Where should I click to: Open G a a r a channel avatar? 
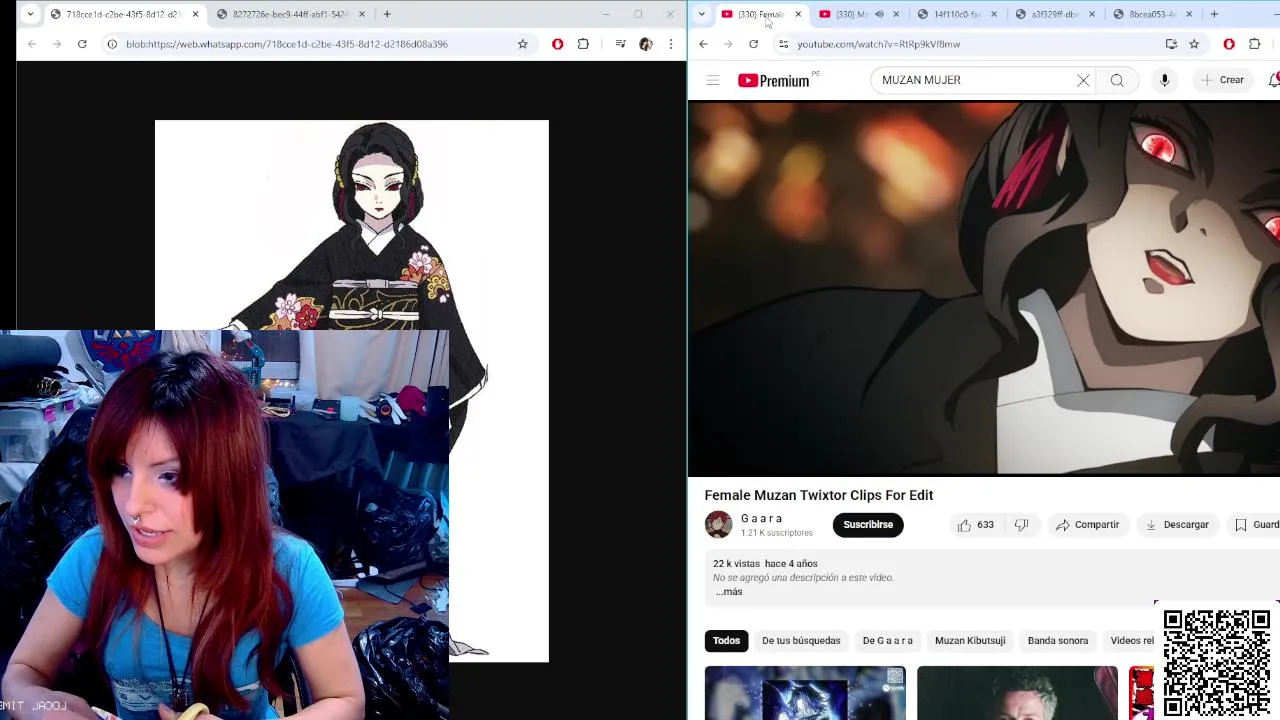[x=718, y=524]
